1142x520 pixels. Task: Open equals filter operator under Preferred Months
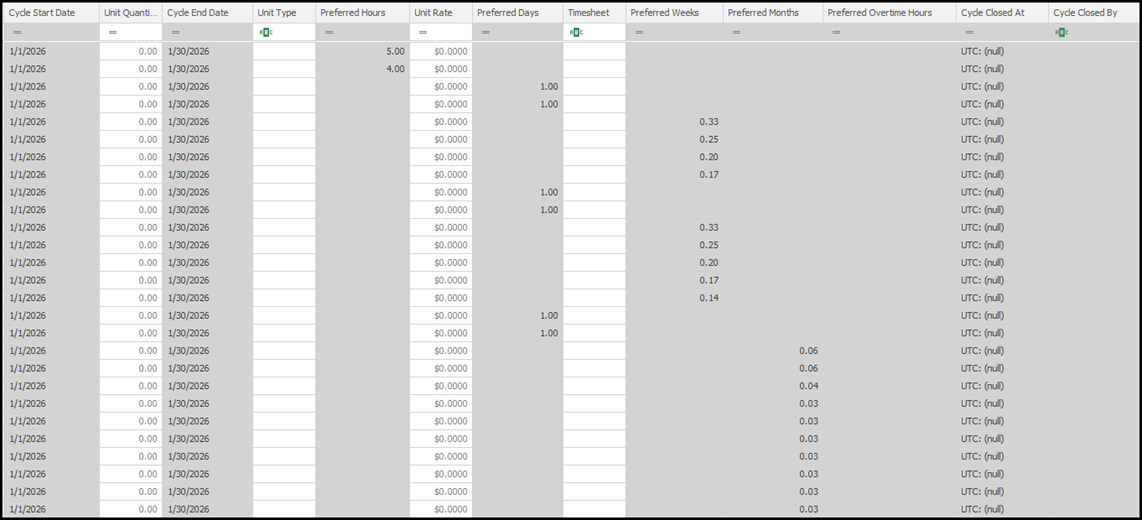[x=735, y=33]
